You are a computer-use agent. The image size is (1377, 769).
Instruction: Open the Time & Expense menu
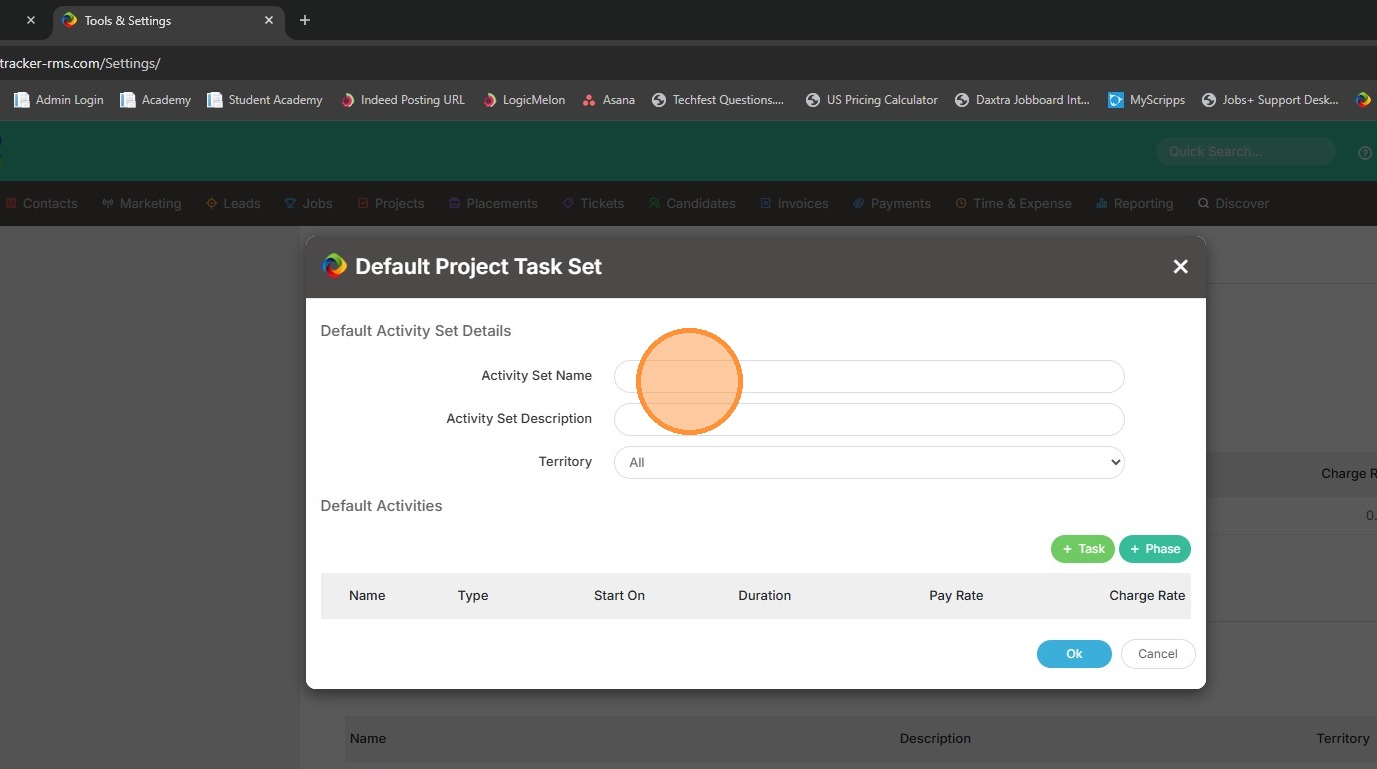1013,203
